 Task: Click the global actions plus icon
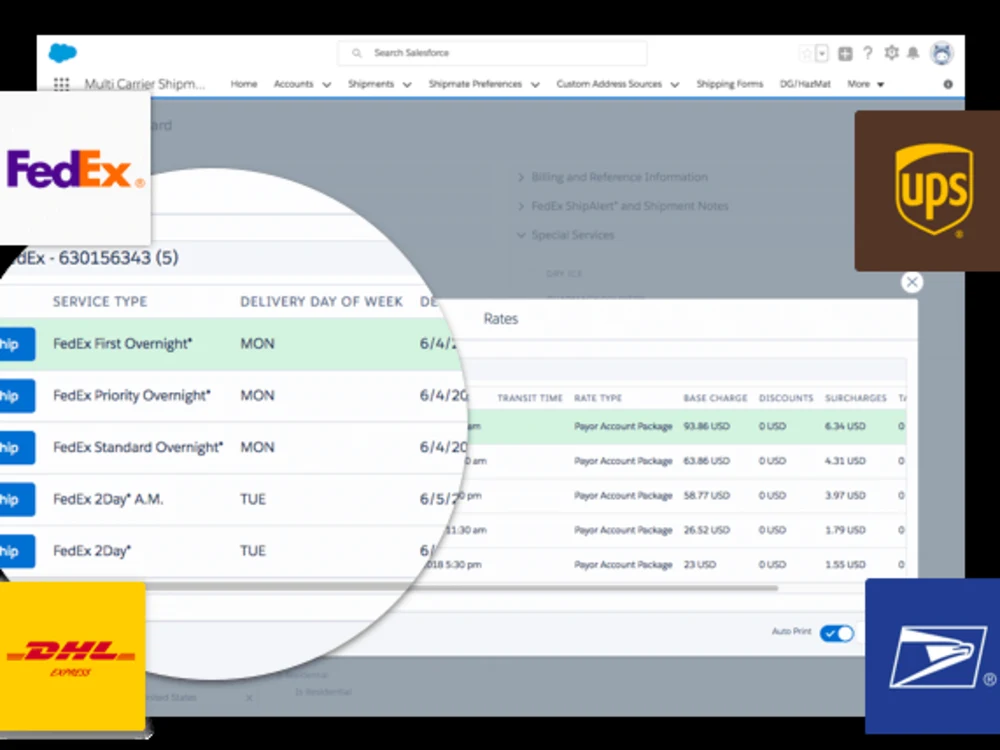point(845,54)
